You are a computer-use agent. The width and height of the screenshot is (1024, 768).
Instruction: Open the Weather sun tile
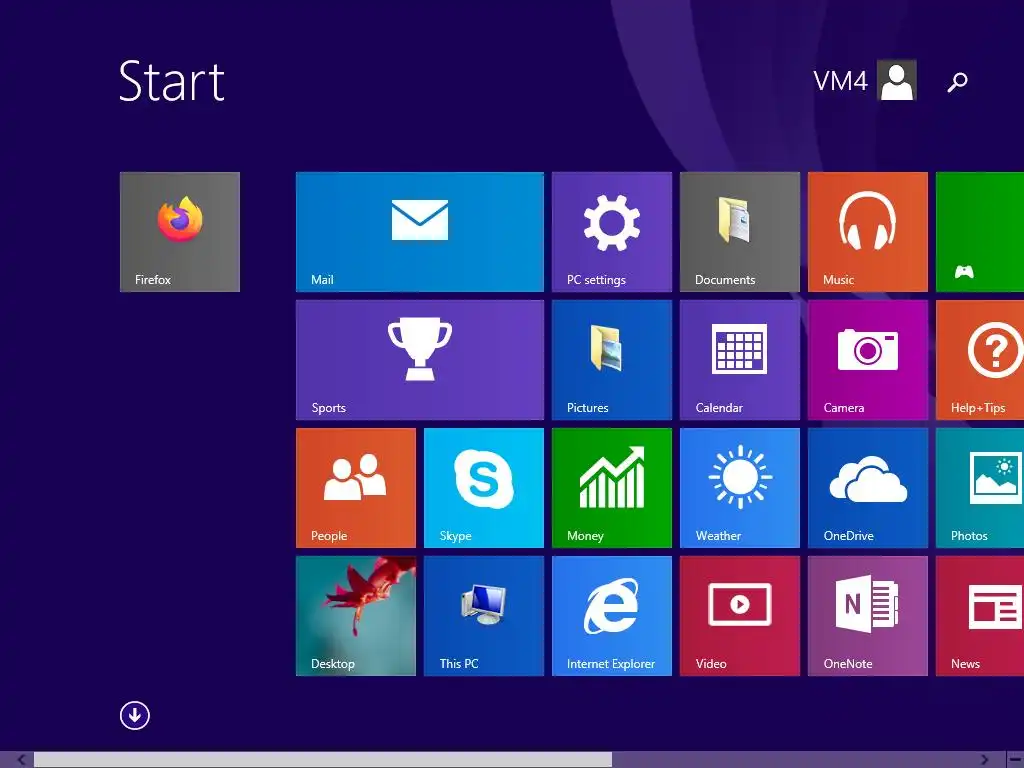(x=739, y=488)
